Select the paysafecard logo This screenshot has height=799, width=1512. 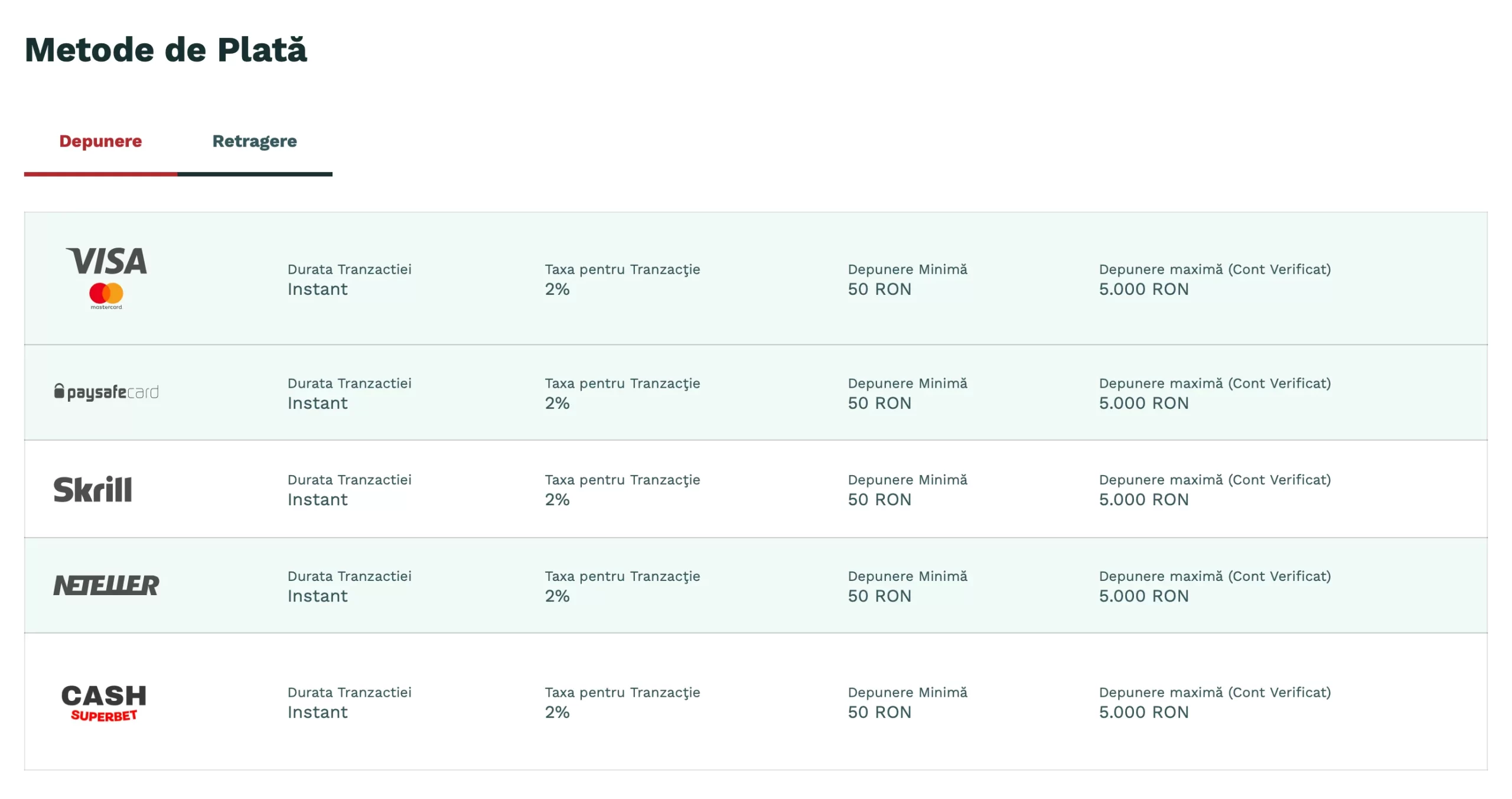pyautogui.click(x=106, y=392)
